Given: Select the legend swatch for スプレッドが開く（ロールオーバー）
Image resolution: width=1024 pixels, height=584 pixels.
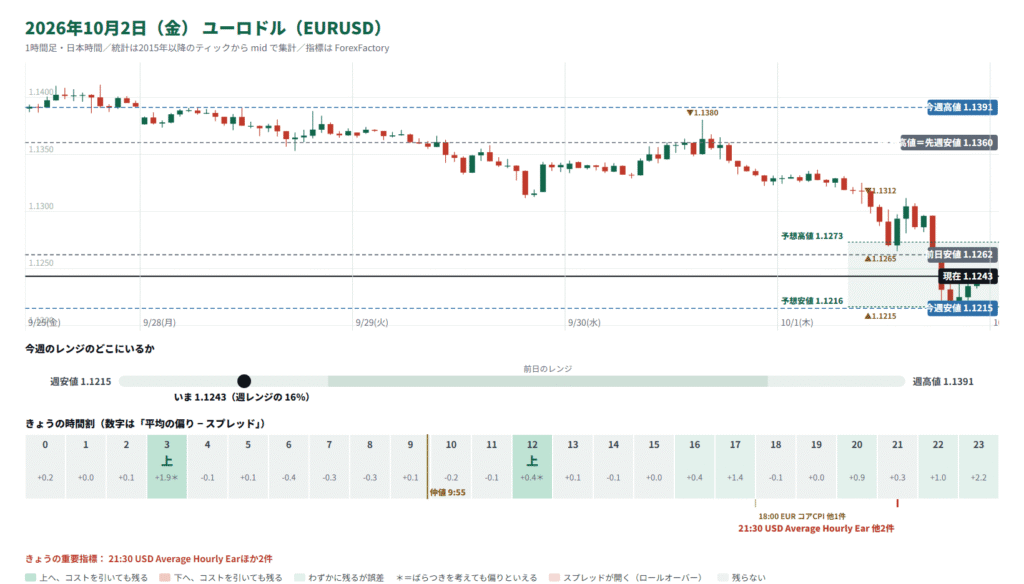Looking at the screenshot, I should pyautogui.click(x=554, y=577).
